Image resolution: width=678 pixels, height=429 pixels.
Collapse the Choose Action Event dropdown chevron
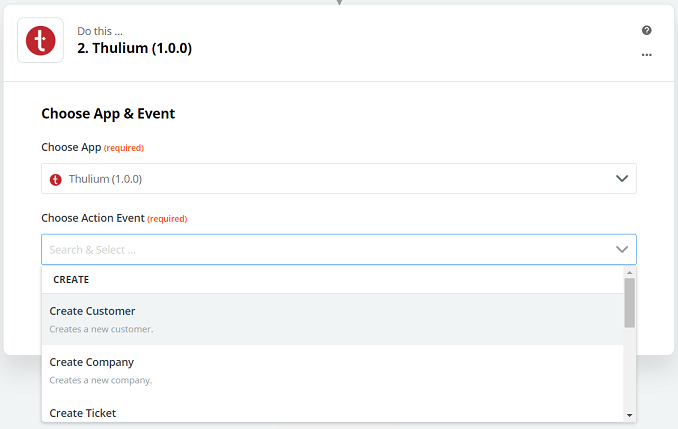[x=622, y=249]
